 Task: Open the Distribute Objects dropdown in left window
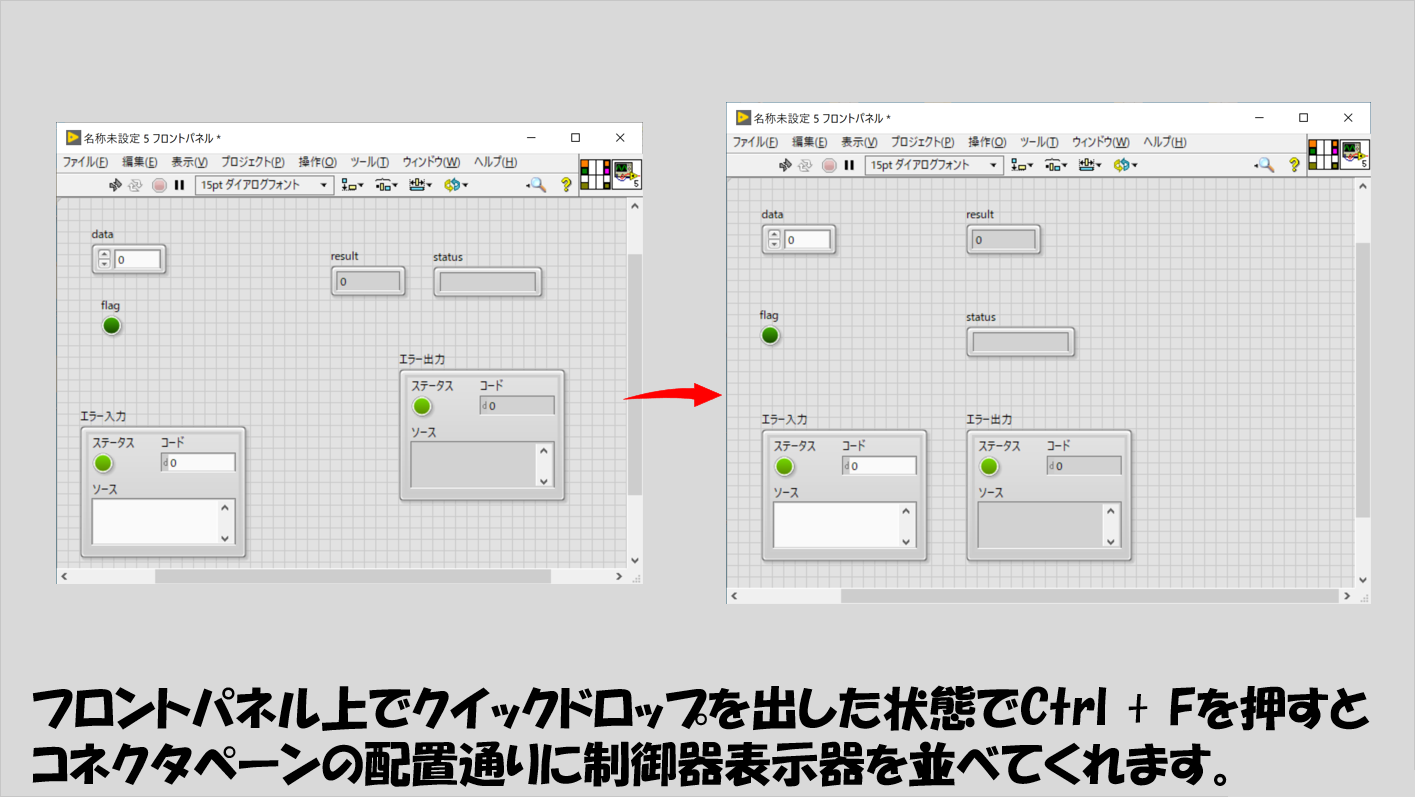(386, 185)
